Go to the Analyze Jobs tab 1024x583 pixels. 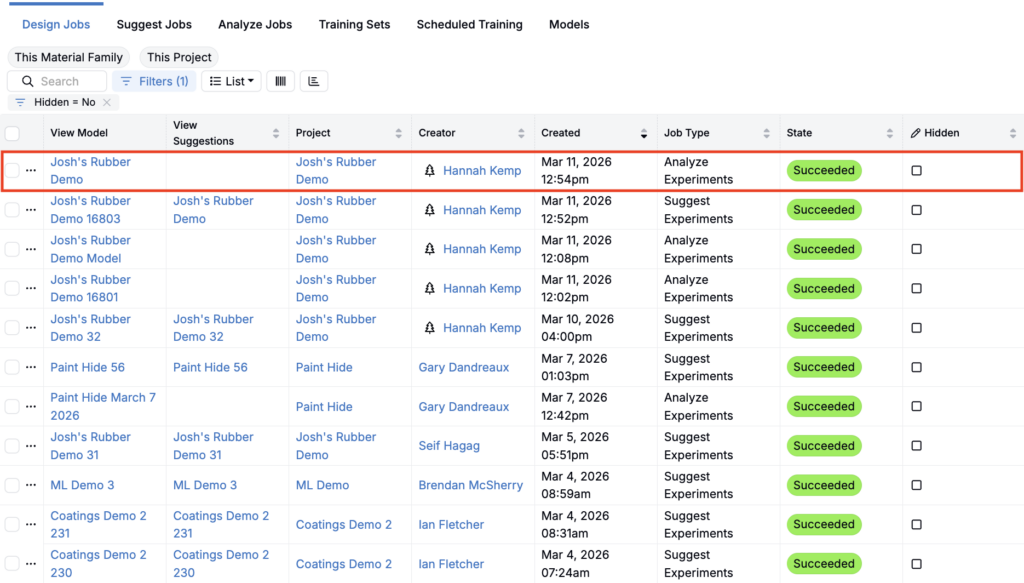coord(255,24)
